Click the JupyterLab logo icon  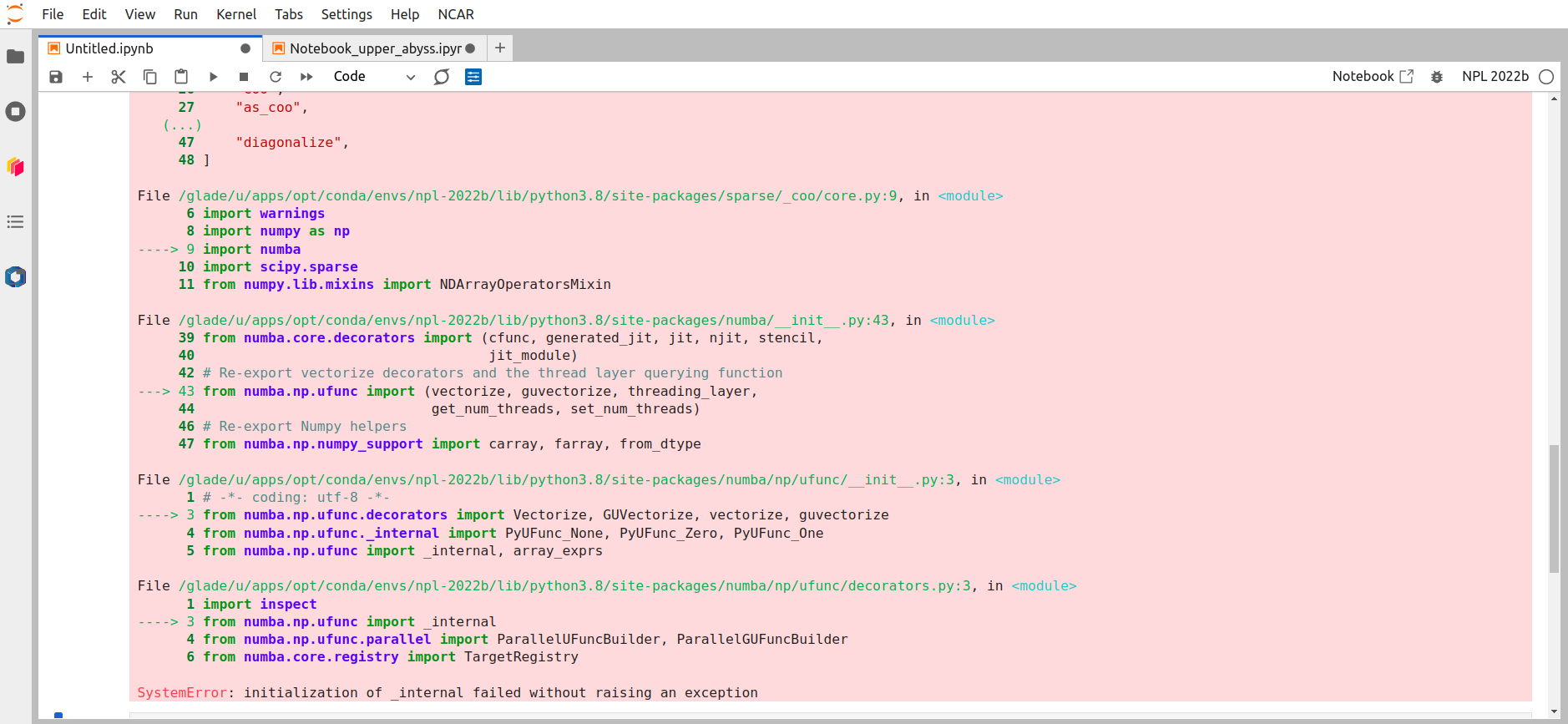pyautogui.click(x=15, y=14)
